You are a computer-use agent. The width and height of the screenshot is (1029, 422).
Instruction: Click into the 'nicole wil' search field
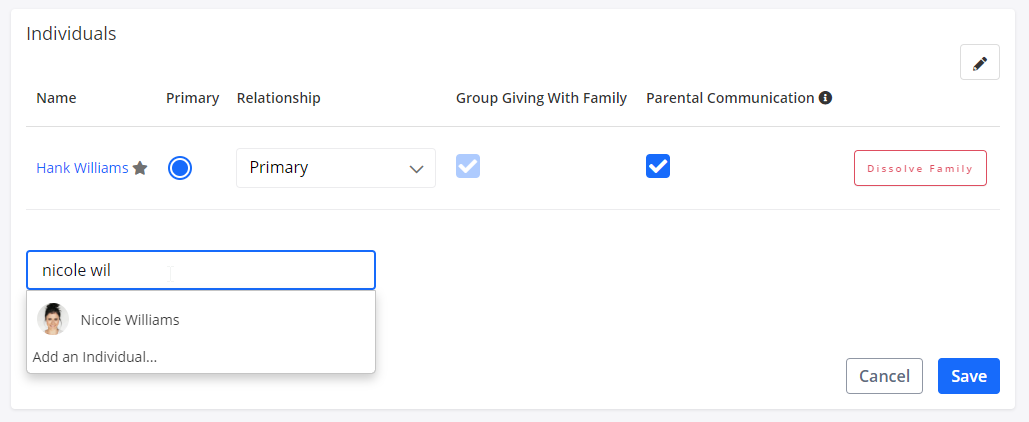tap(200, 270)
